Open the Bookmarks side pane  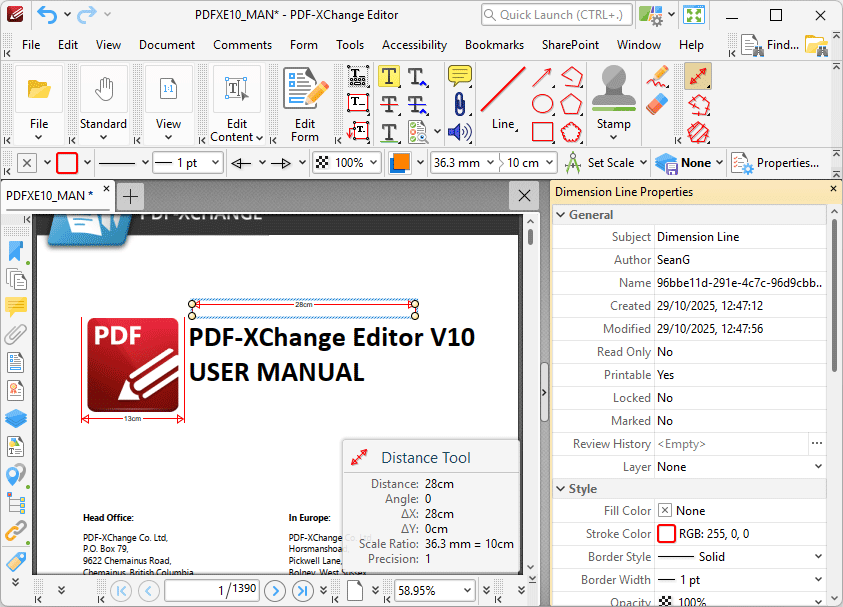pos(16,251)
